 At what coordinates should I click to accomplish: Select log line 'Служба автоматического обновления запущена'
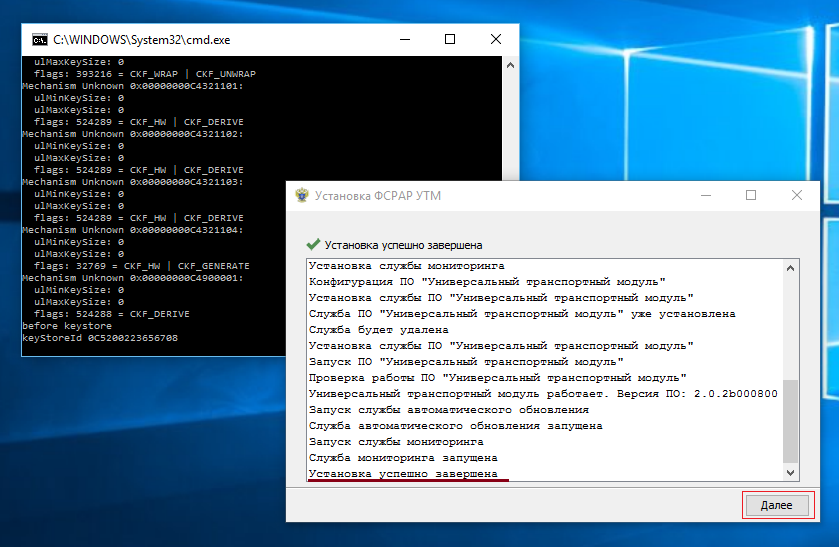[x=456, y=427]
